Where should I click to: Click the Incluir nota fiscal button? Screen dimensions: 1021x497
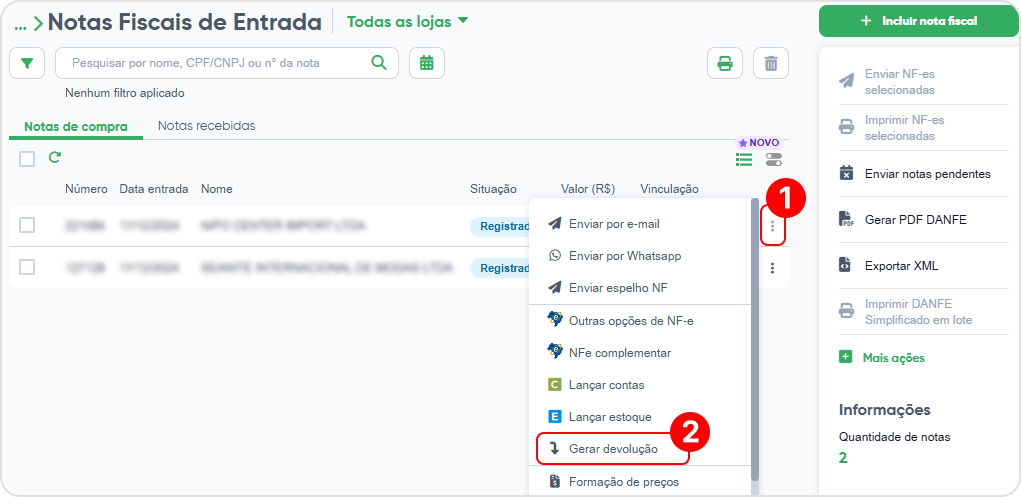tap(919, 21)
